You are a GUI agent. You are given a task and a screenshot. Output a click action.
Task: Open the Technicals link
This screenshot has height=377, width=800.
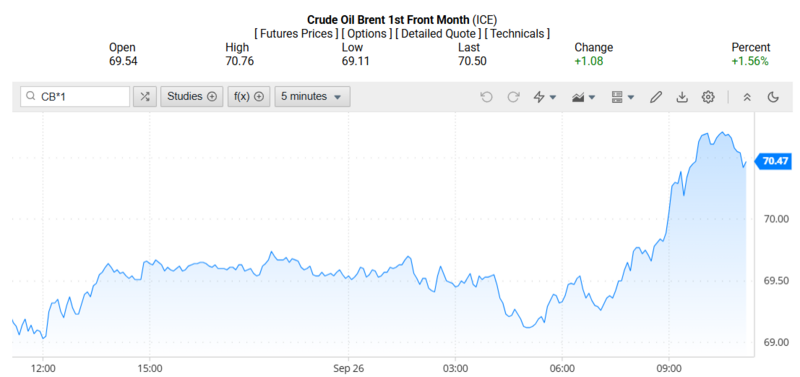click(x=517, y=34)
